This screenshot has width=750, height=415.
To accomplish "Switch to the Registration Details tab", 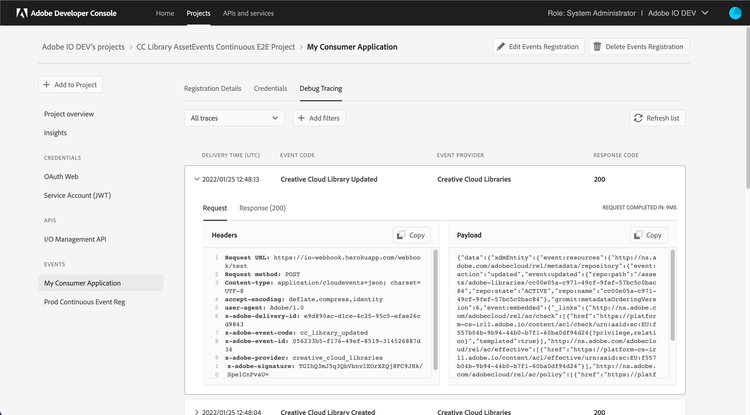I will [212, 89].
